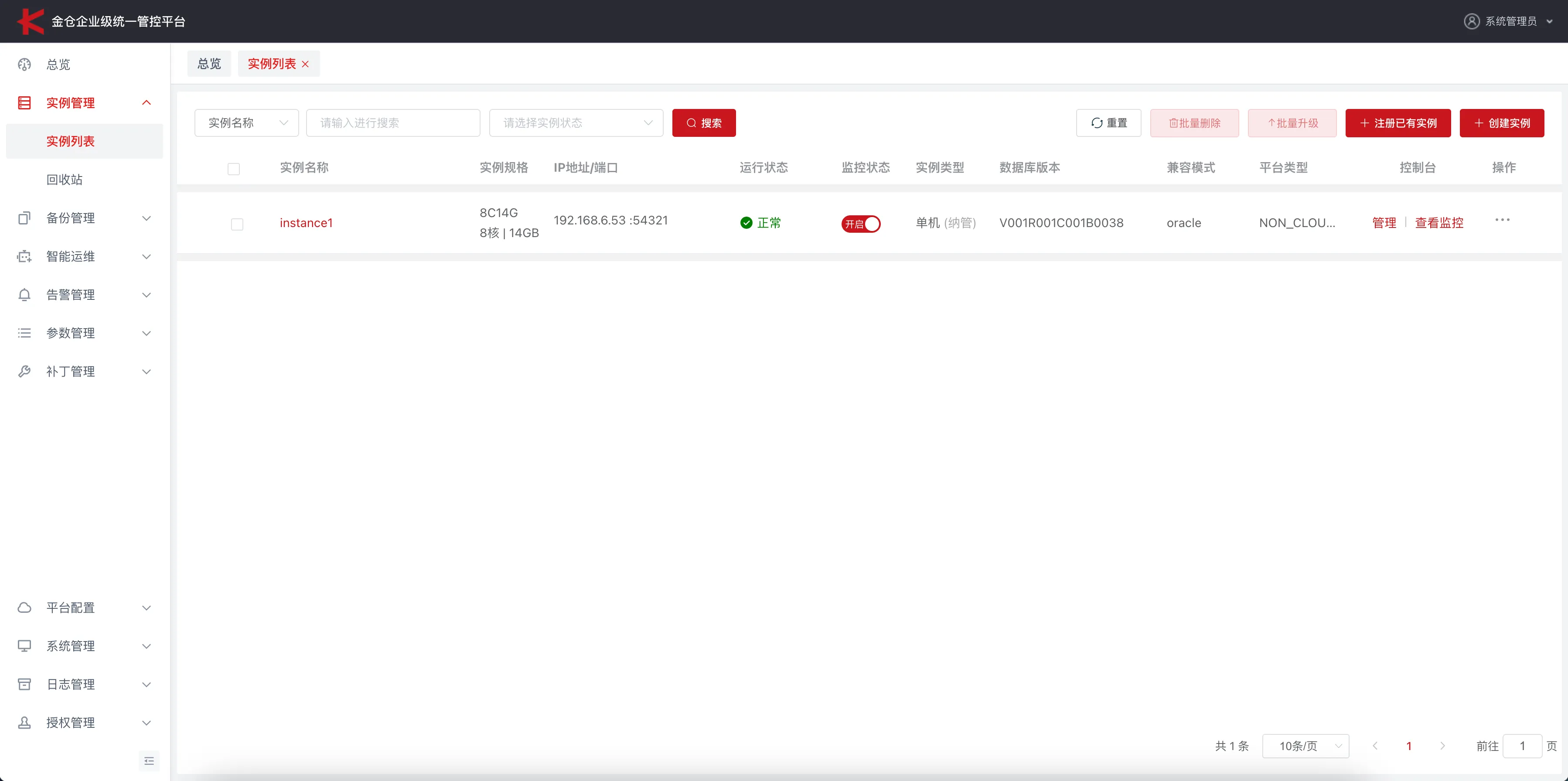Check the instance1 row checkbox
Image resolution: width=1568 pixels, height=781 pixels.
click(237, 224)
